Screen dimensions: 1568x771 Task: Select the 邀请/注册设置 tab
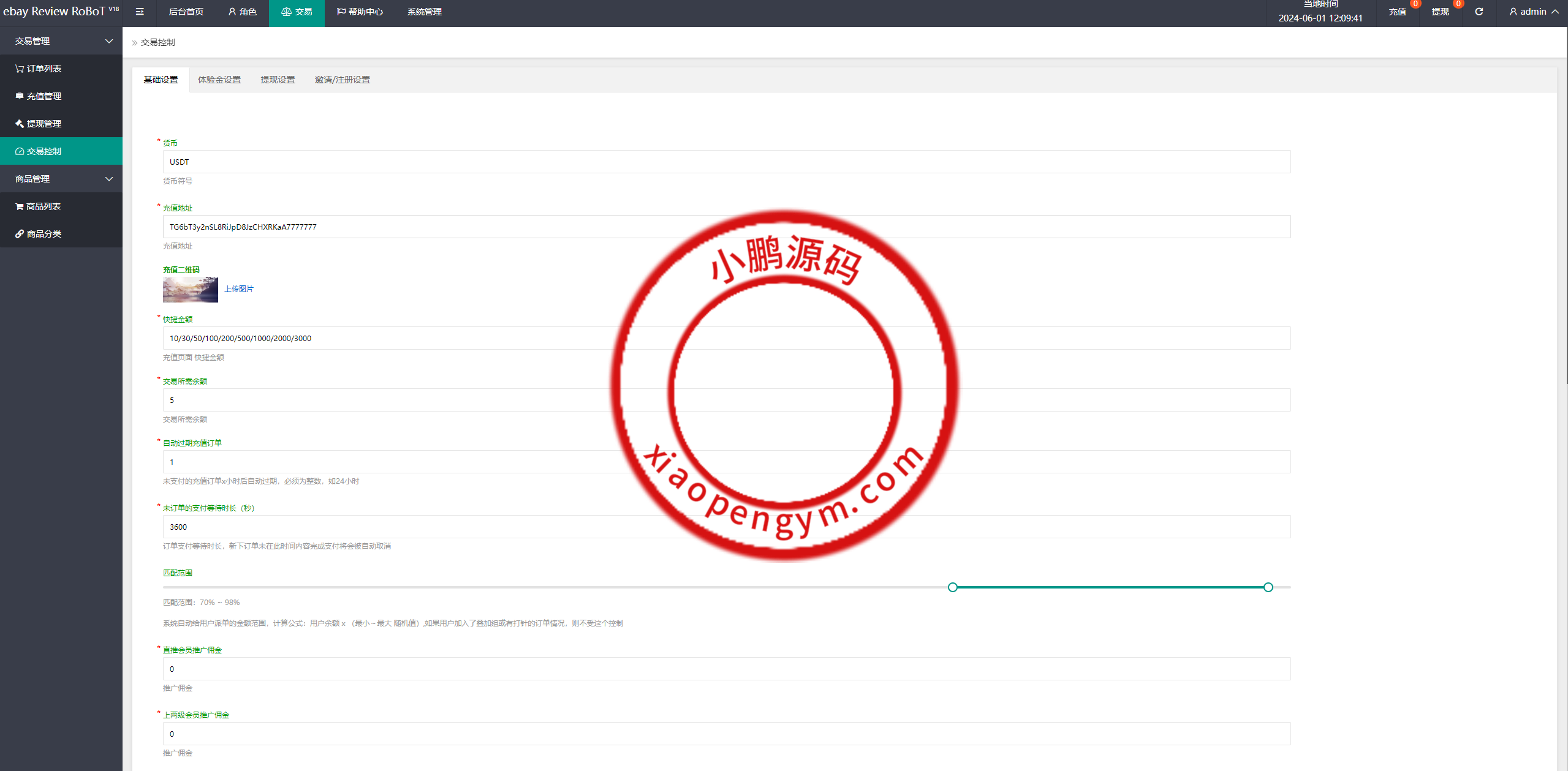pos(342,80)
